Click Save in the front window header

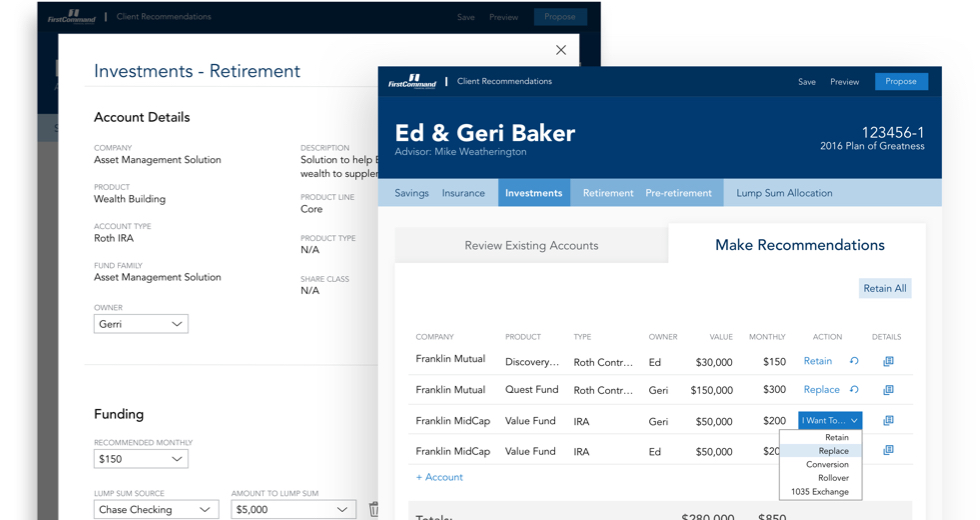tap(807, 82)
